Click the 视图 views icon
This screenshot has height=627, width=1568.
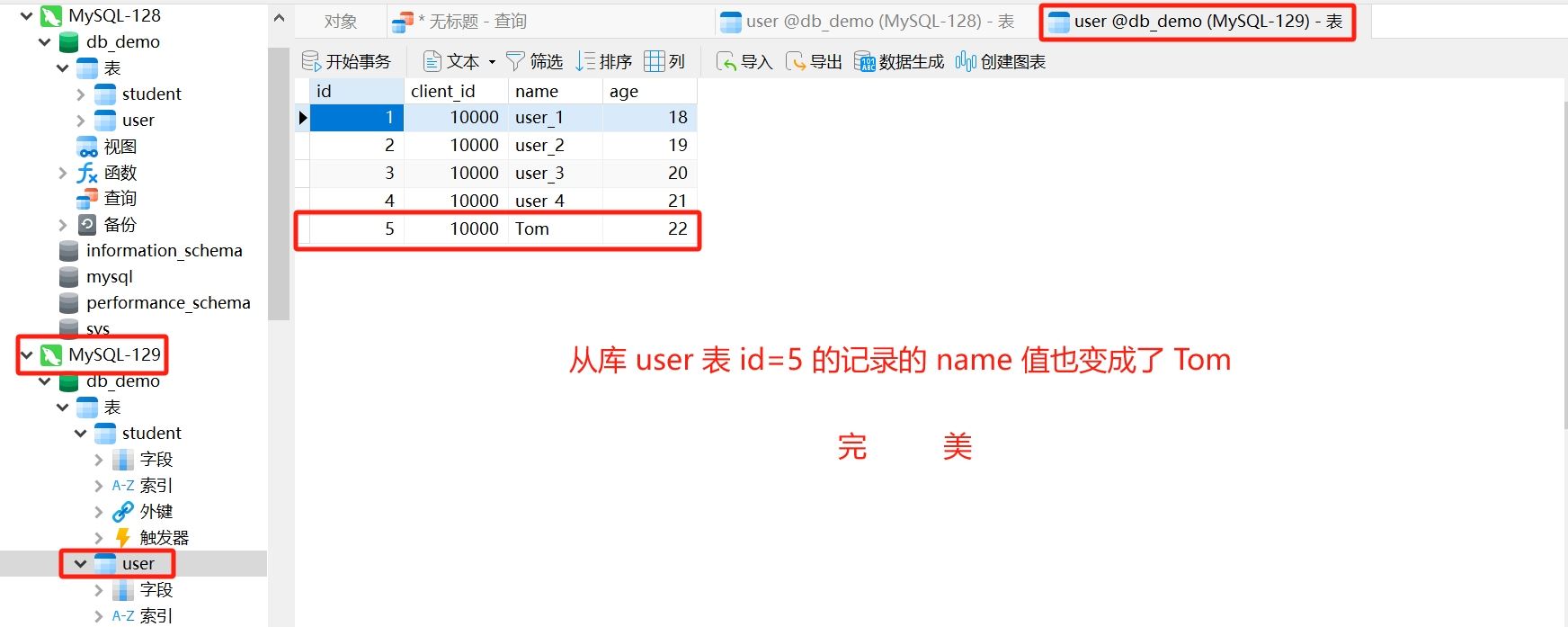tap(87, 146)
